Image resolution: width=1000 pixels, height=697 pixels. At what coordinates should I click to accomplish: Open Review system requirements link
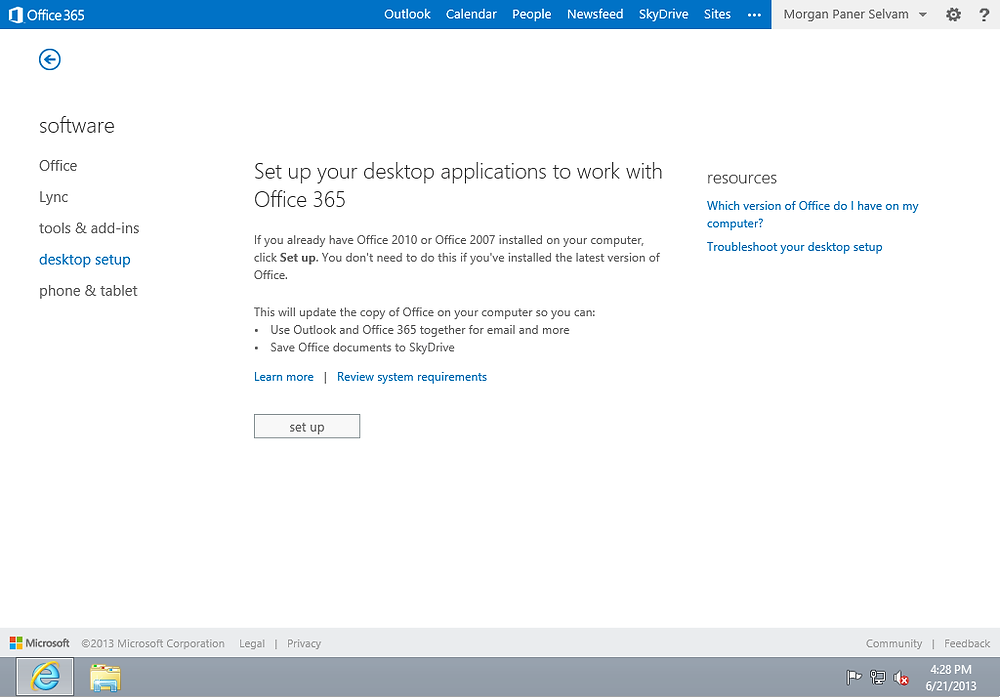(412, 377)
